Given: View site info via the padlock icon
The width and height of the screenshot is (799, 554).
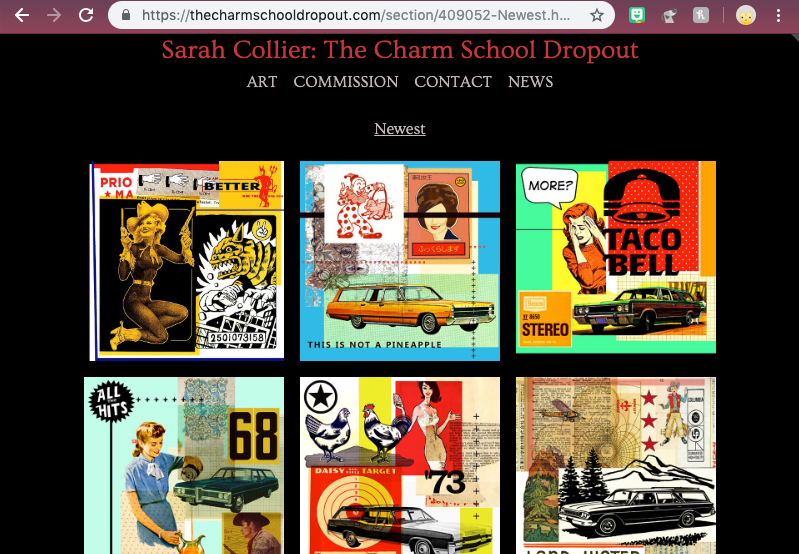Looking at the screenshot, I should tap(126, 15).
